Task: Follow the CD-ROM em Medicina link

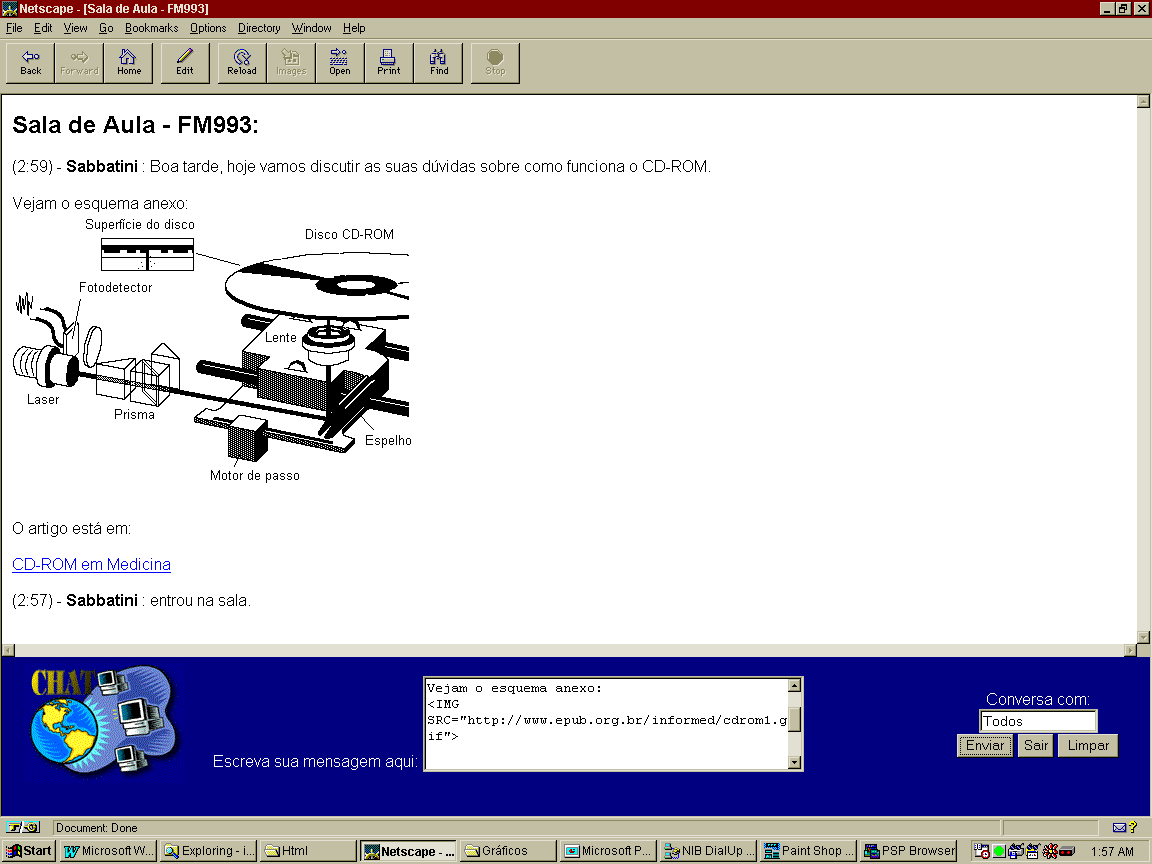Action: [91, 565]
